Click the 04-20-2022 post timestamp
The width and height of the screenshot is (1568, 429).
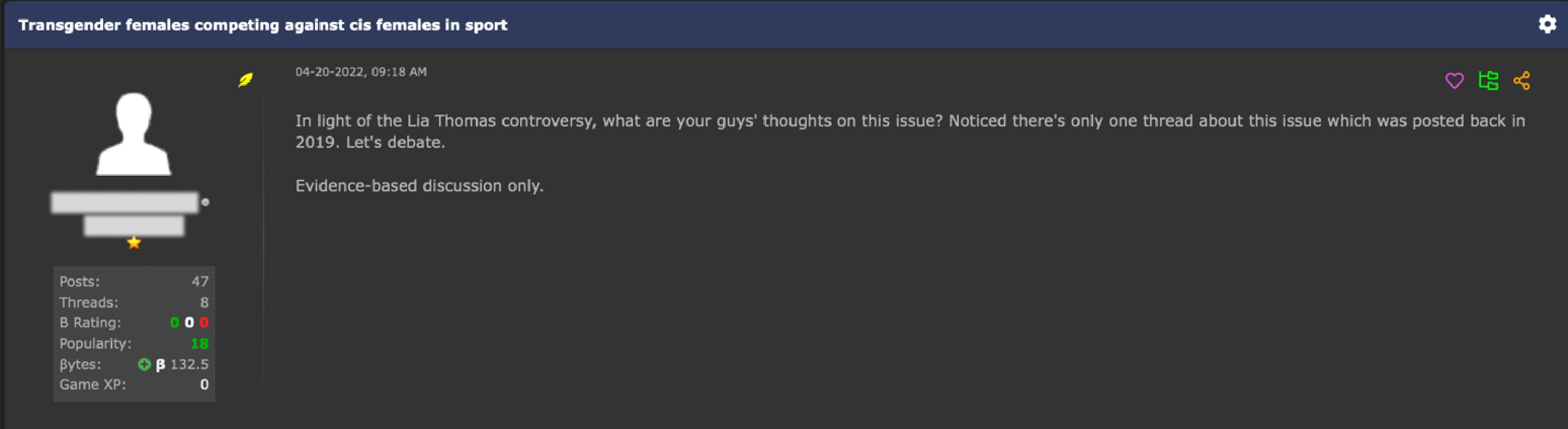click(x=361, y=72)
